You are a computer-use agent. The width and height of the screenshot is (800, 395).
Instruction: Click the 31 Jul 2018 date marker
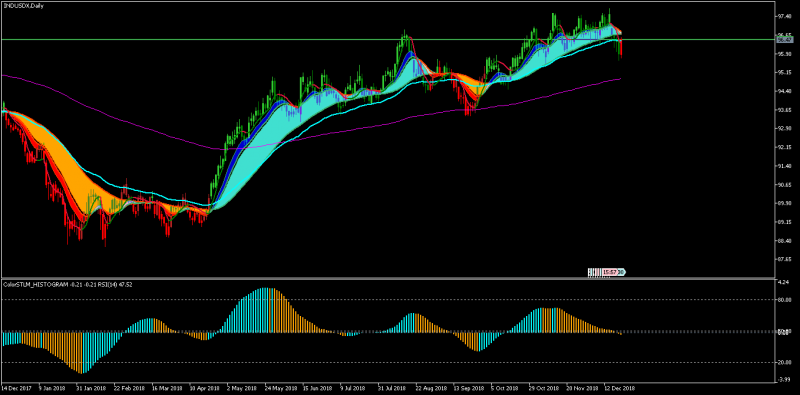[x=392, y=388]
